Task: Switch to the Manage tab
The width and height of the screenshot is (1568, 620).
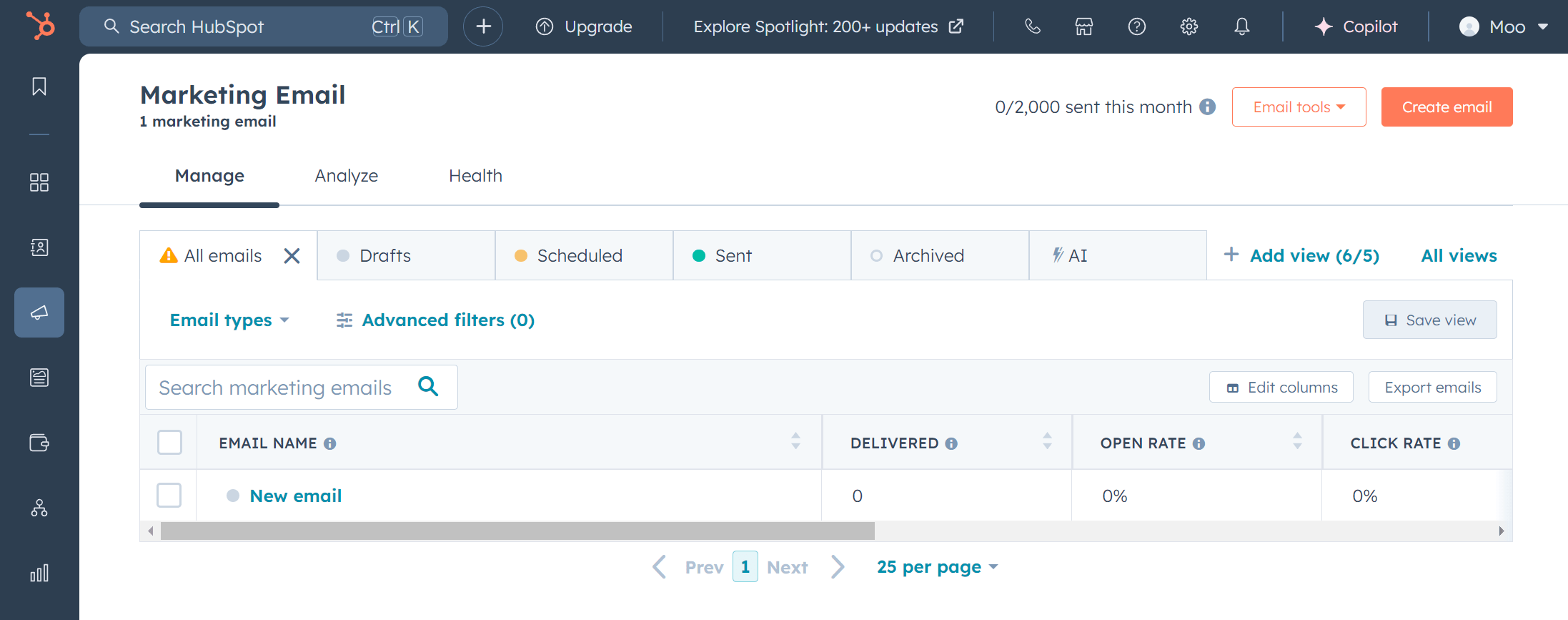Action: click(x=209, y=176)
